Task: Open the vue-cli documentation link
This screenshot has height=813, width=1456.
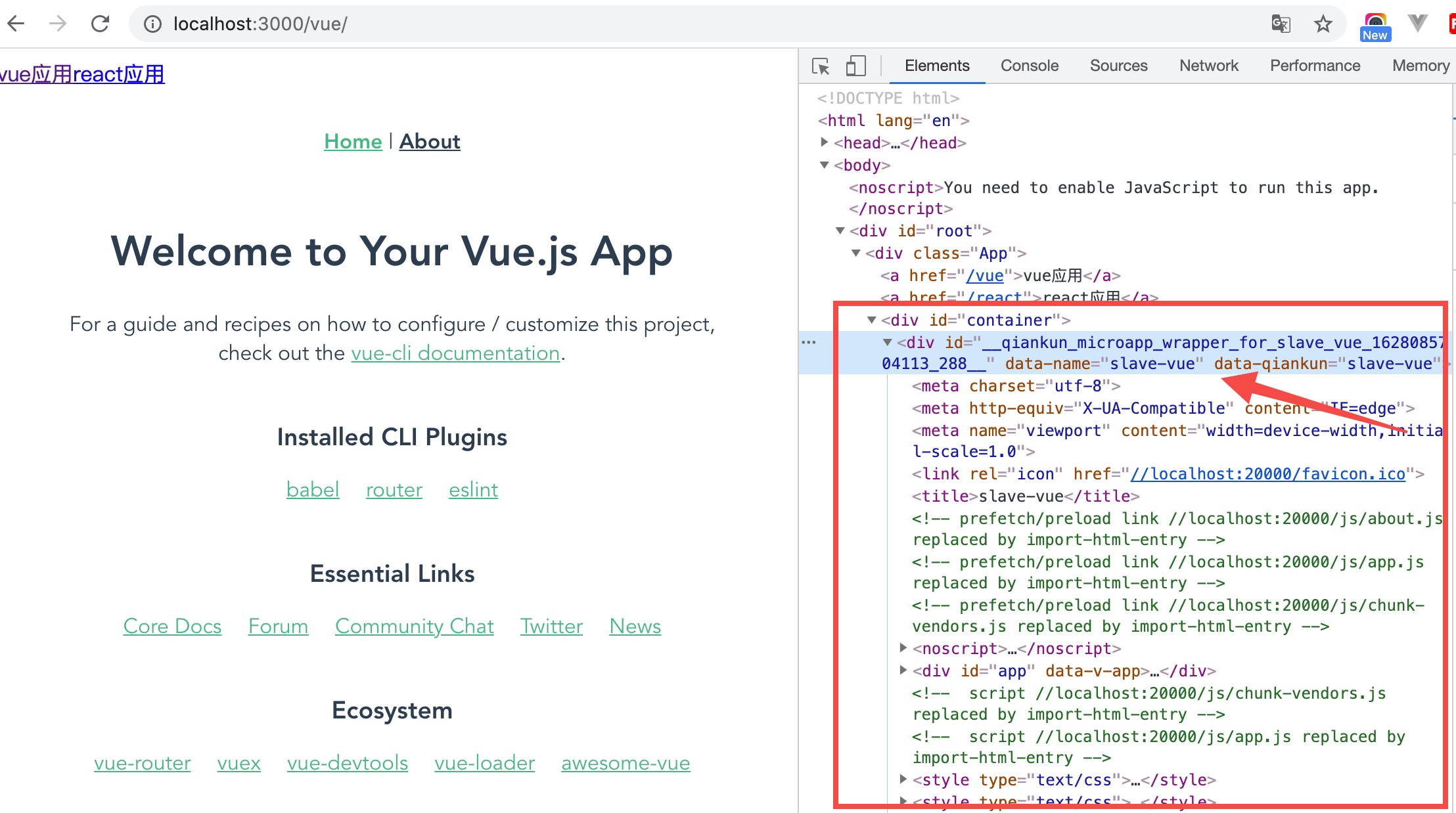Action: click(455, 353)
